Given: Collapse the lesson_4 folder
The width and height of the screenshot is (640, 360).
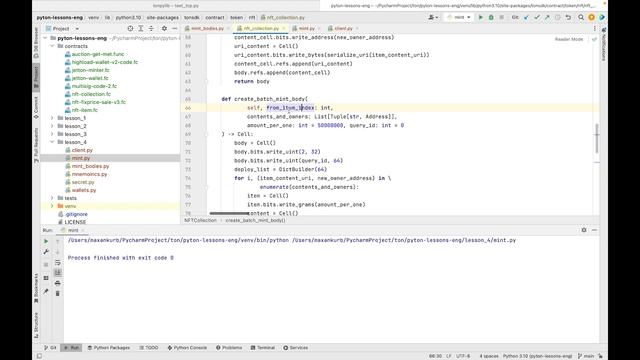Looking at the screenshot, I should tap(52, 142).
